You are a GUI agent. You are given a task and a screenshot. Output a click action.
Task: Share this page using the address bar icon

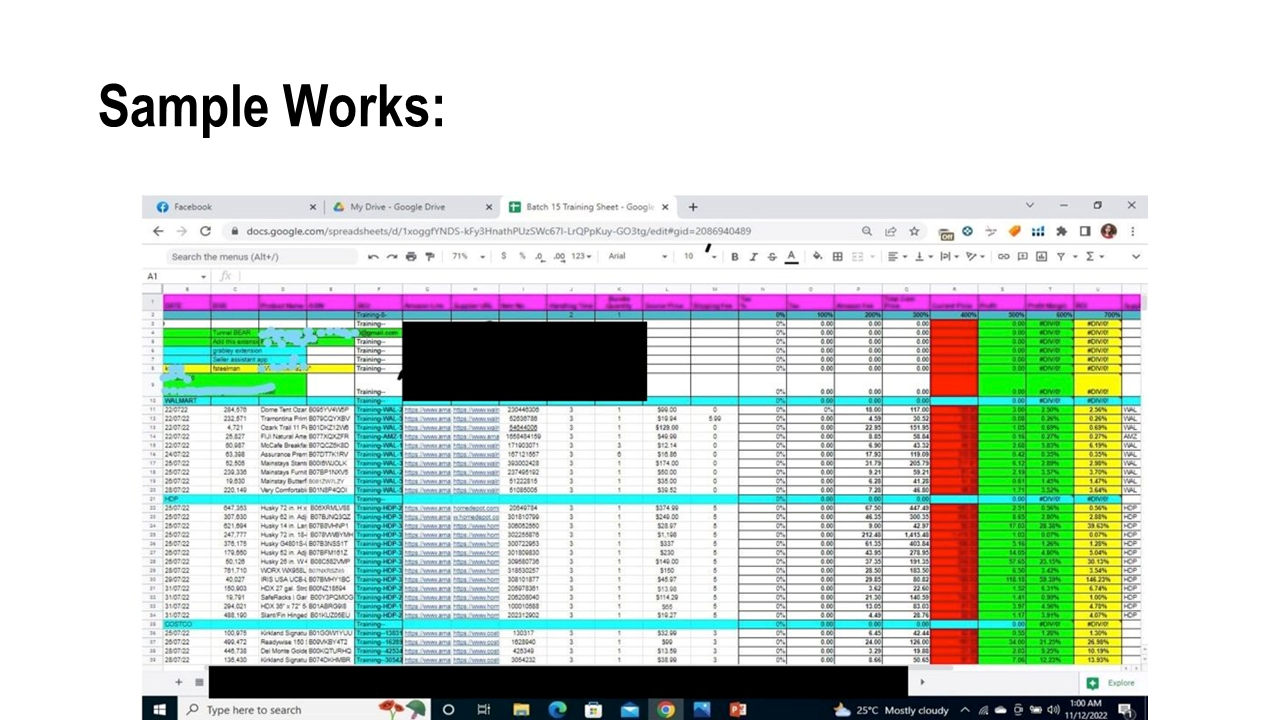point(890,231)
